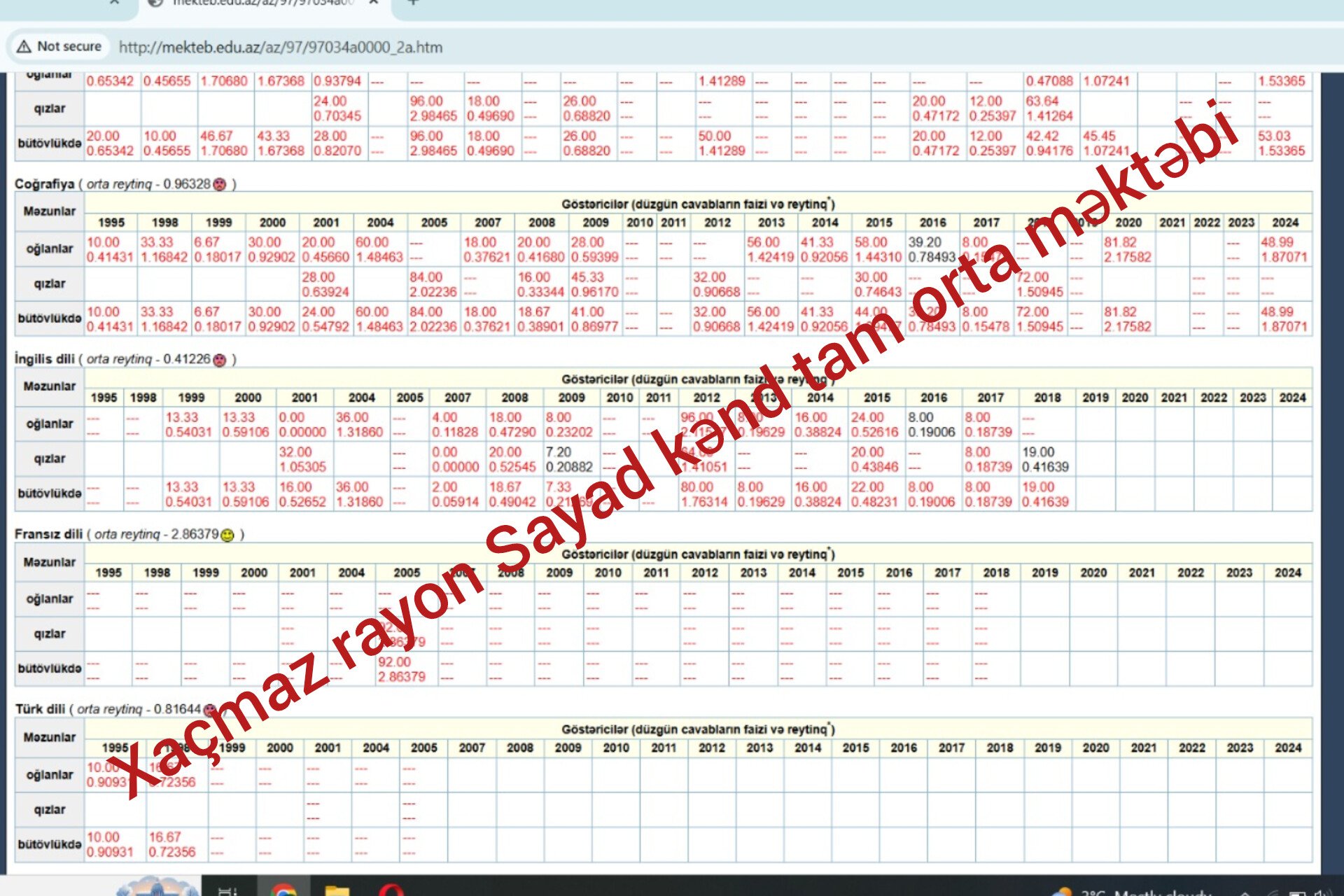Close the mekteb.edu.az tab
The image size is (1344, 896).
[374, 3]
